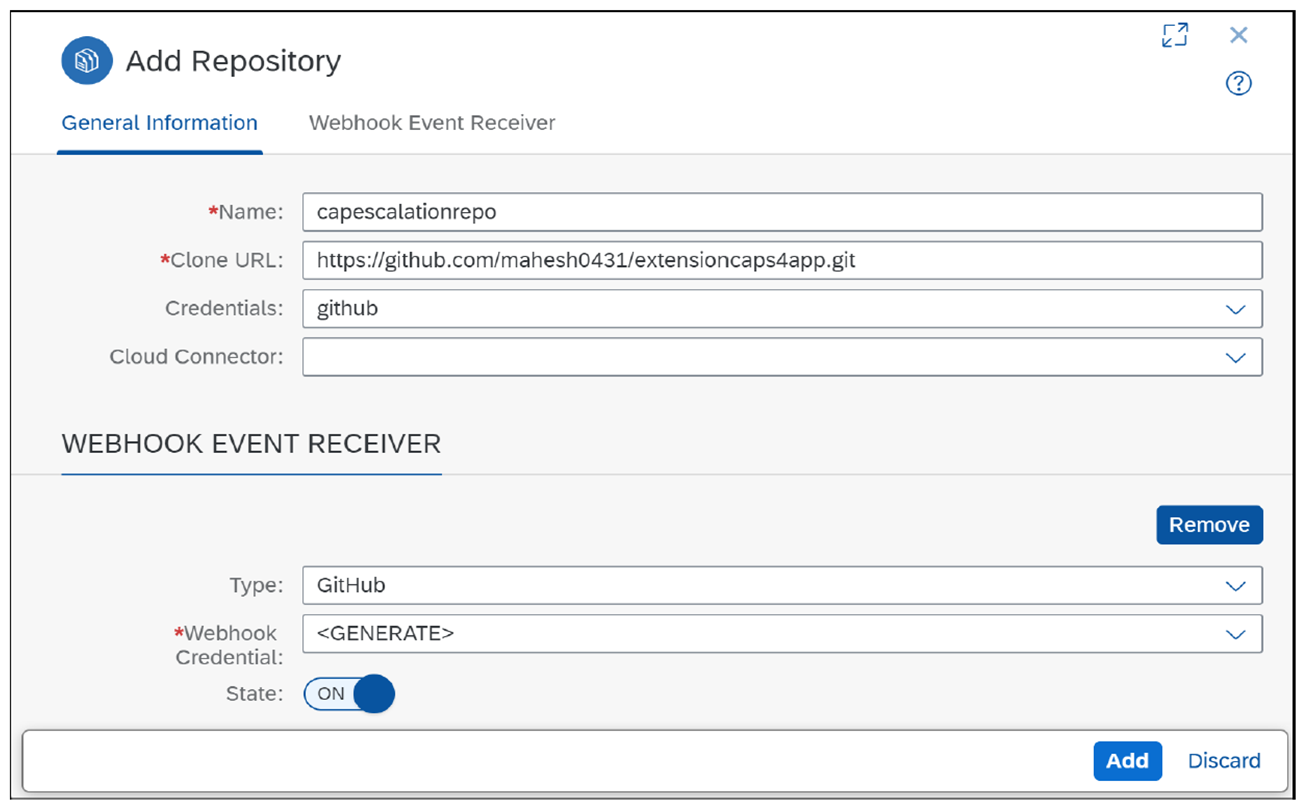This screenshot has height=811, width=1308.
Task: Click Discard to cancel changes
Action: point(1224,761)
